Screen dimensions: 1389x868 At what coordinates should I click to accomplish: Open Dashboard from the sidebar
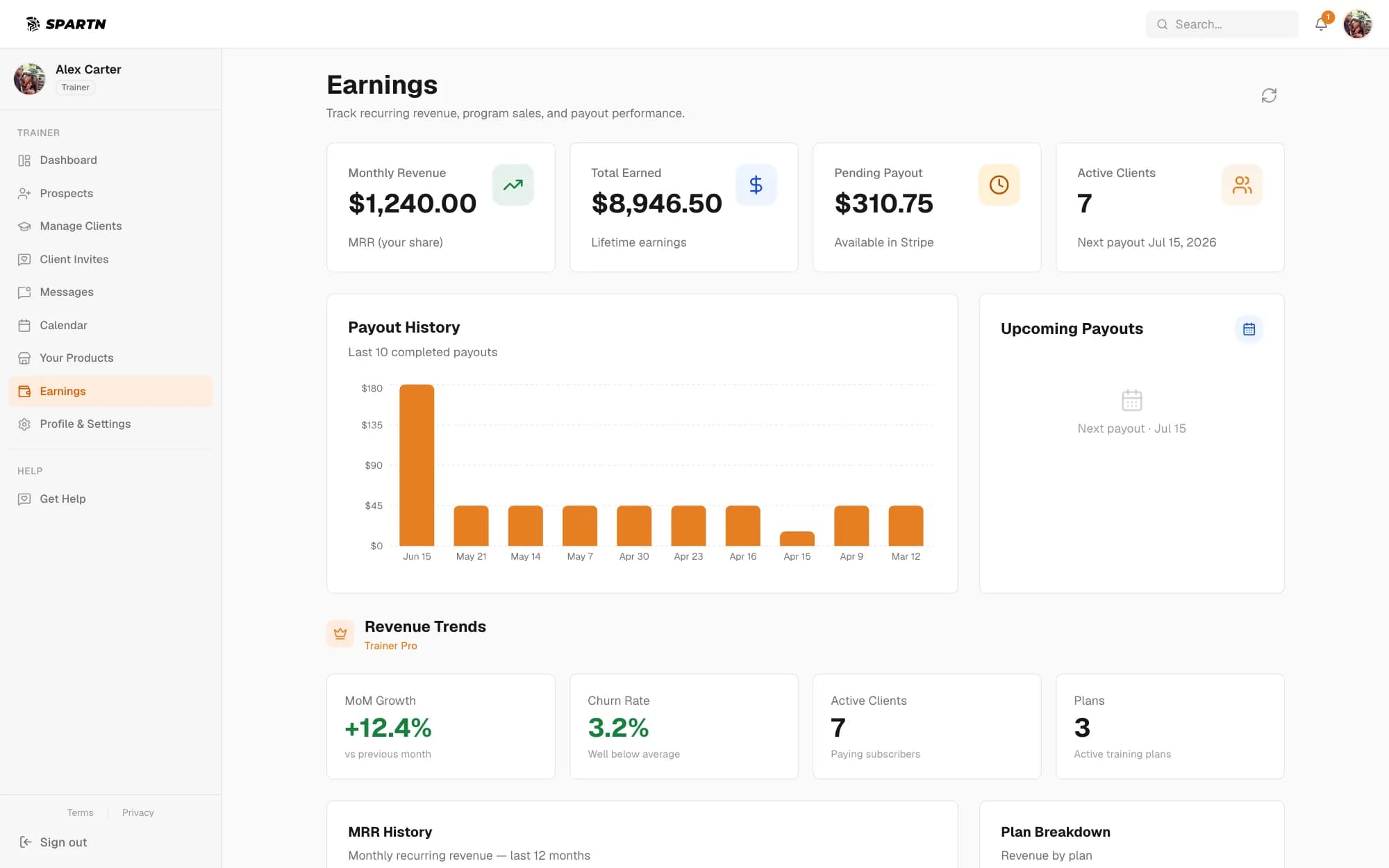point(110,160)
